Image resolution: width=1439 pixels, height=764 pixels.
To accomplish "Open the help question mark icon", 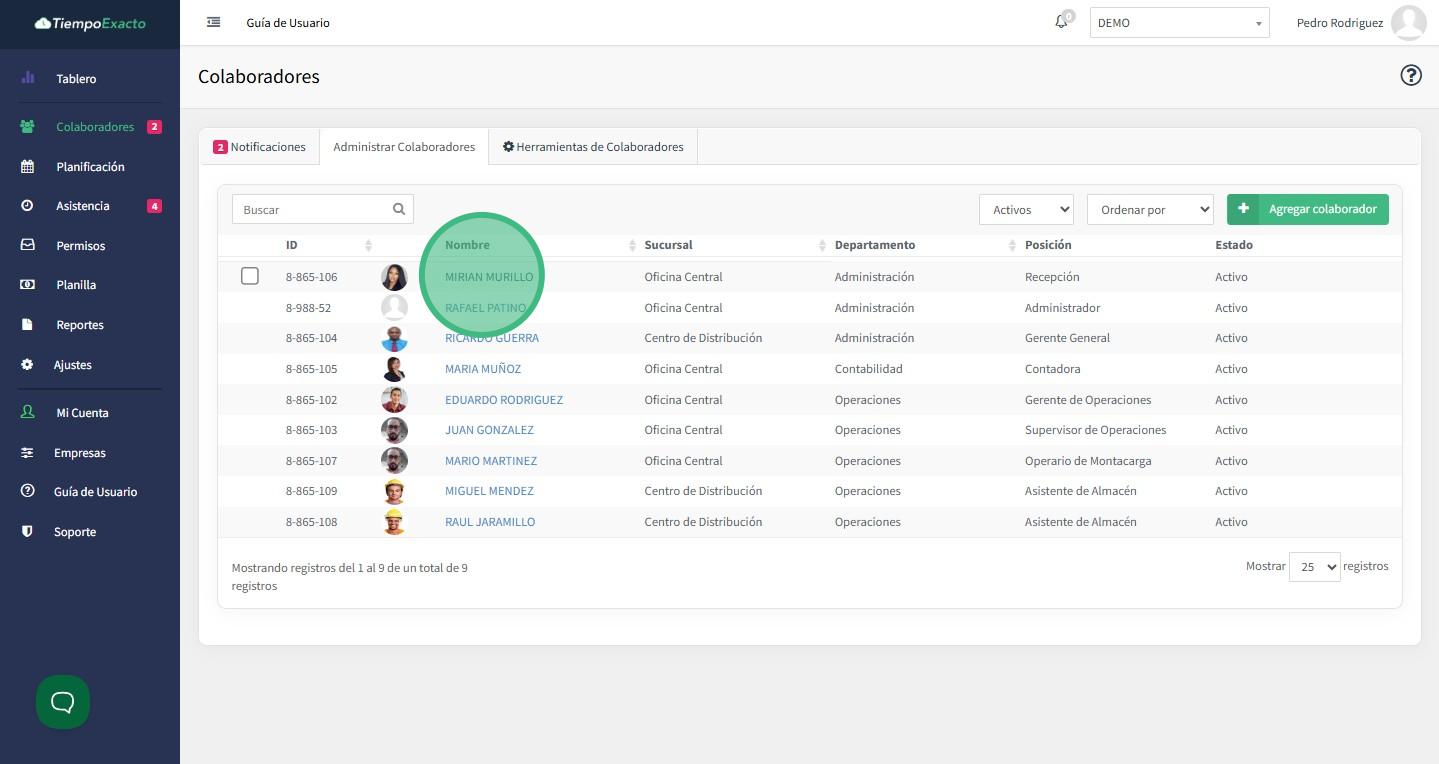I will (1410, 76).
